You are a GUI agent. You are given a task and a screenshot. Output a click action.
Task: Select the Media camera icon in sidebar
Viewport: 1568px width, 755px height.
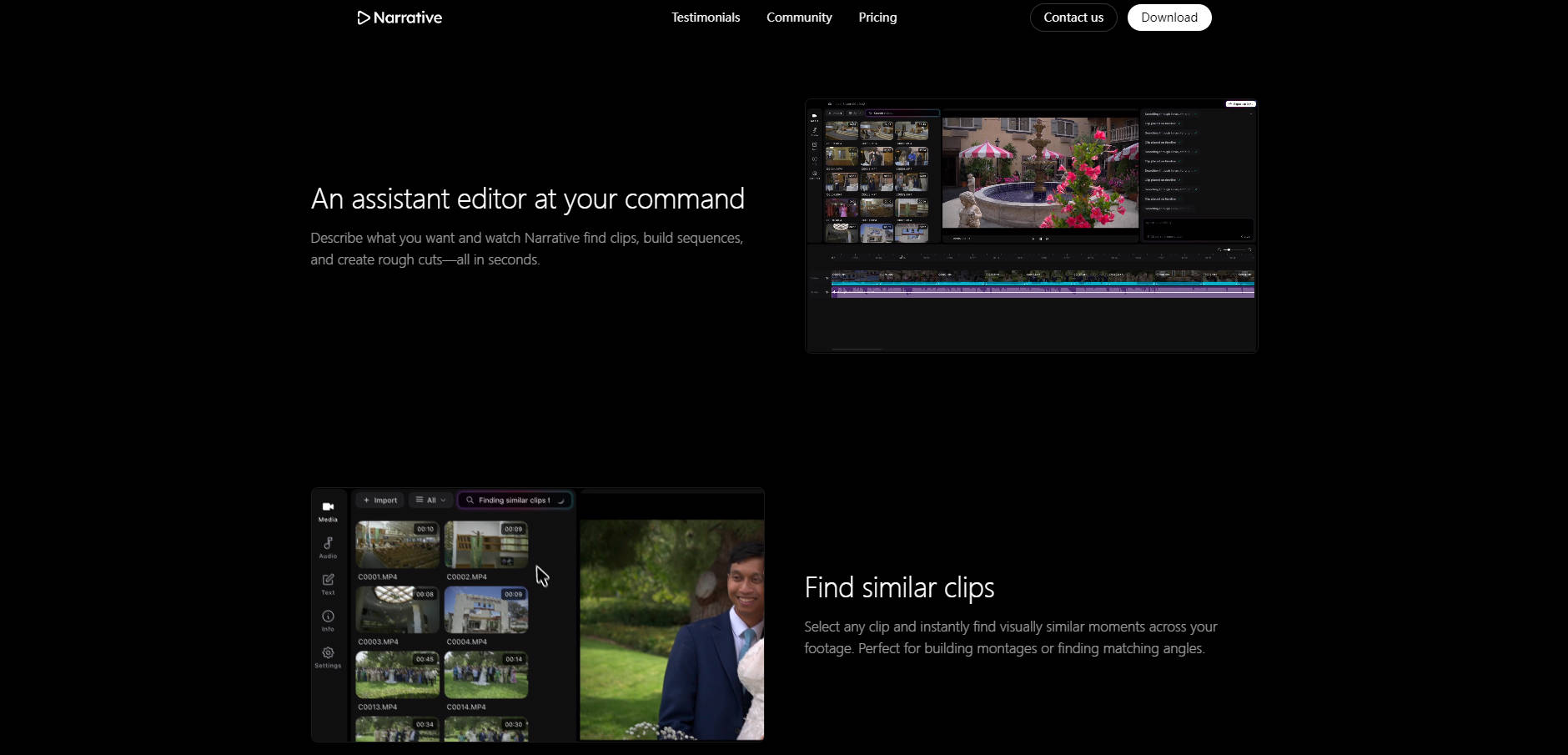tap(328, 507)
